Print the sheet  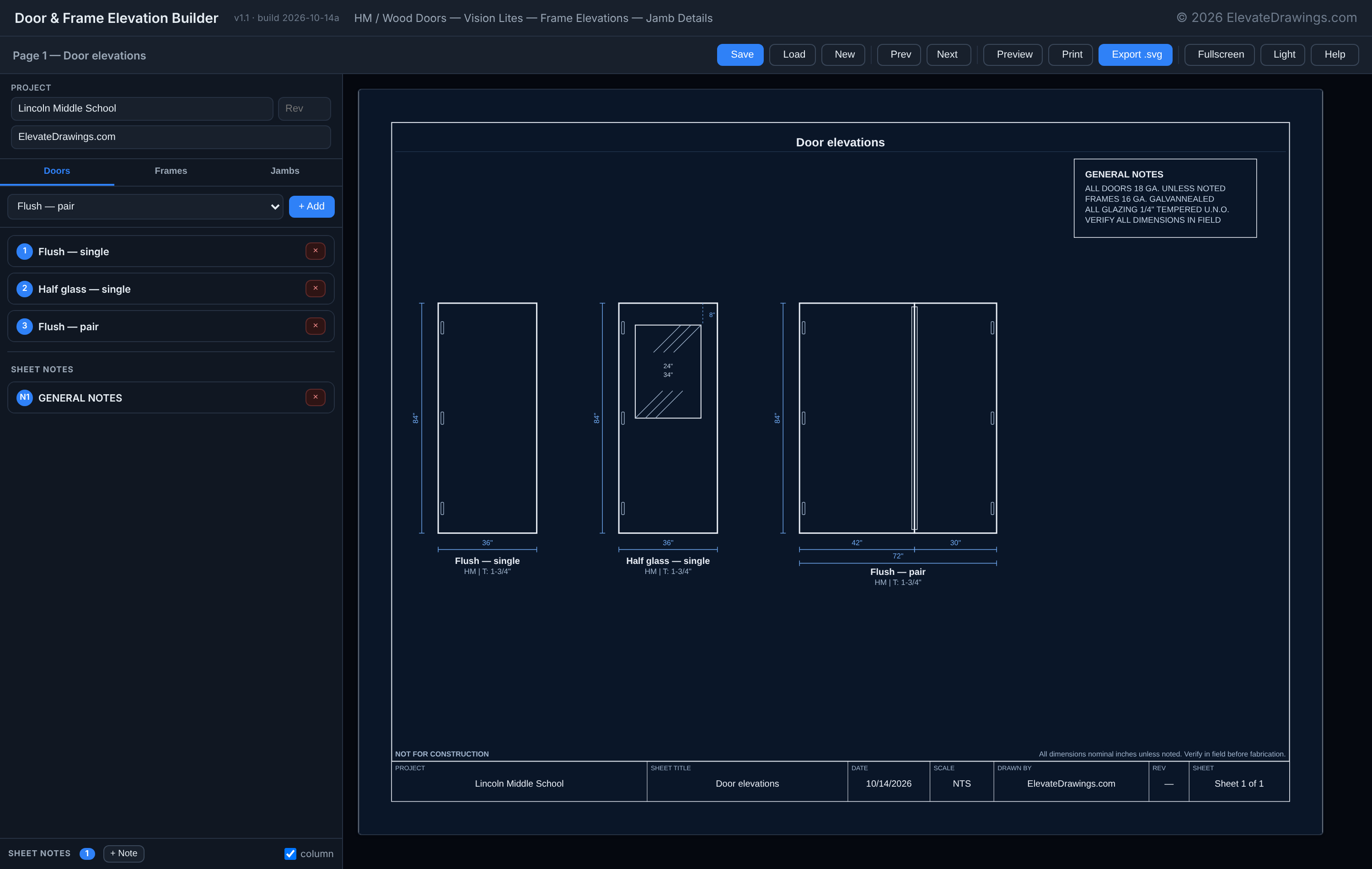coord(1071,55)
